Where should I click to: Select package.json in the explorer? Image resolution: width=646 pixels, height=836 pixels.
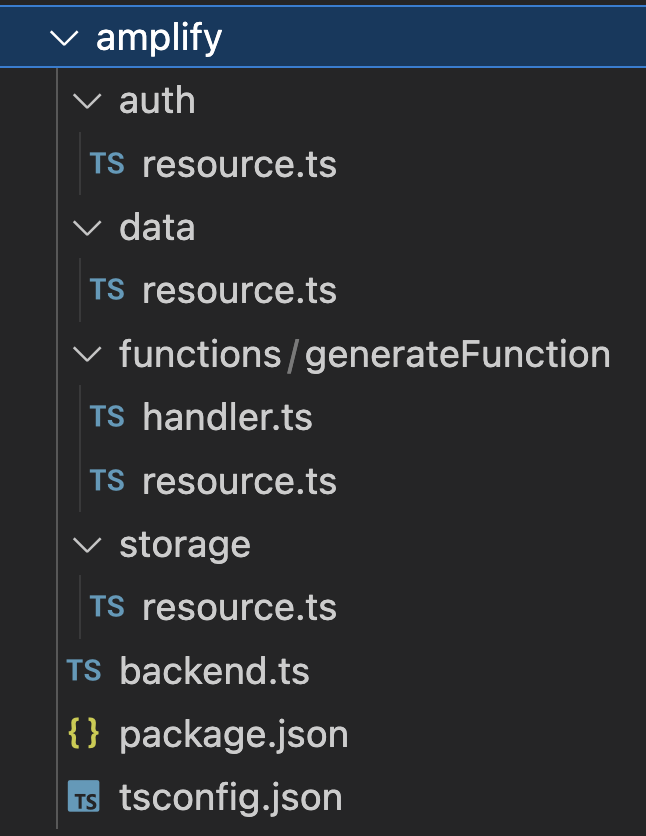tap(233, 734)
